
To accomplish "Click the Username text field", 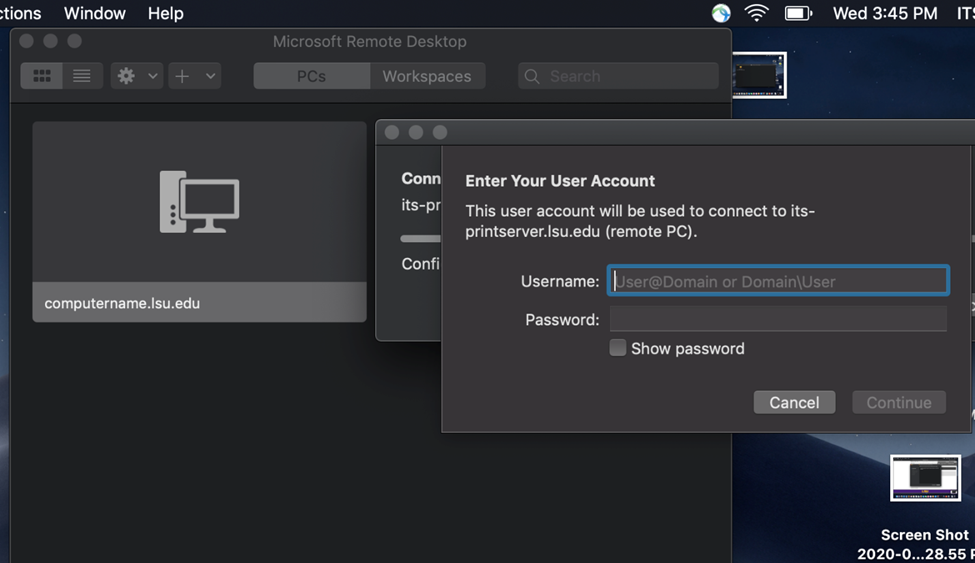I will [x=778, y=281].
